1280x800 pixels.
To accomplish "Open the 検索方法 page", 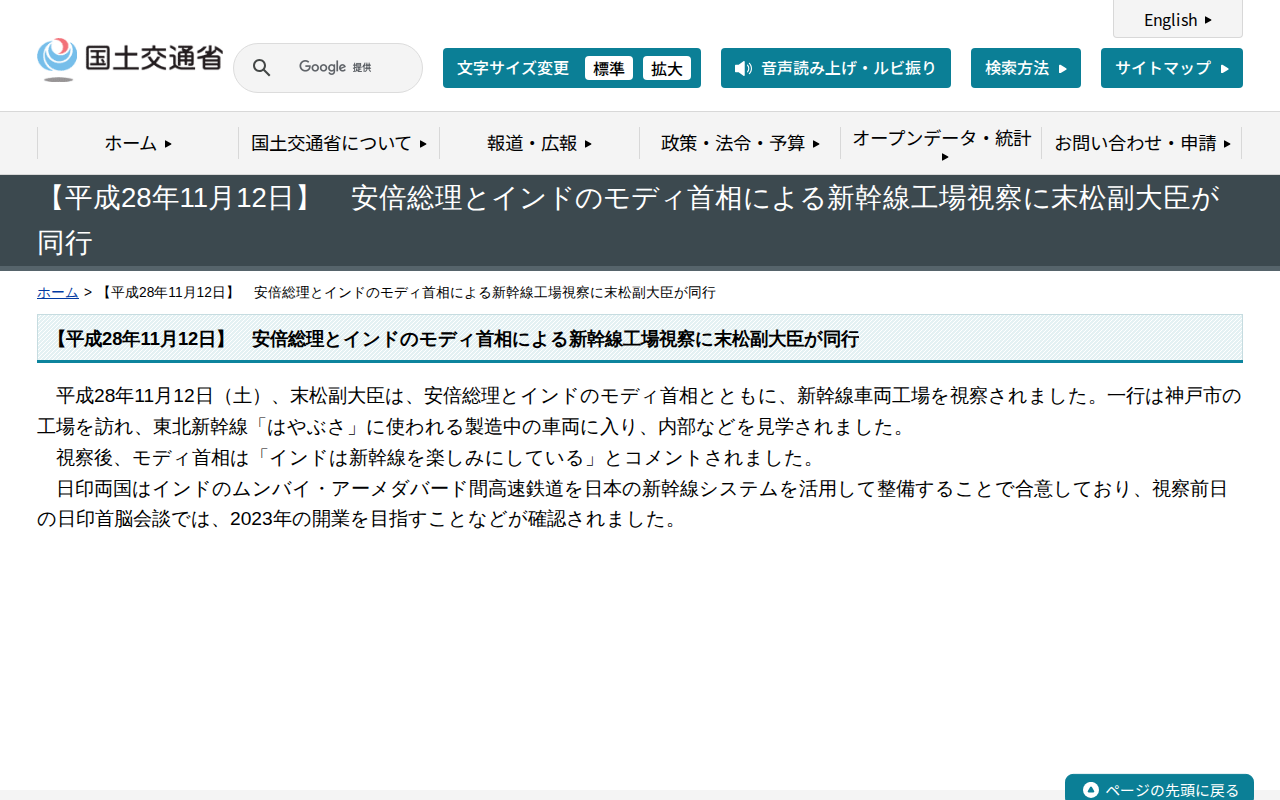I will 1026,68.
